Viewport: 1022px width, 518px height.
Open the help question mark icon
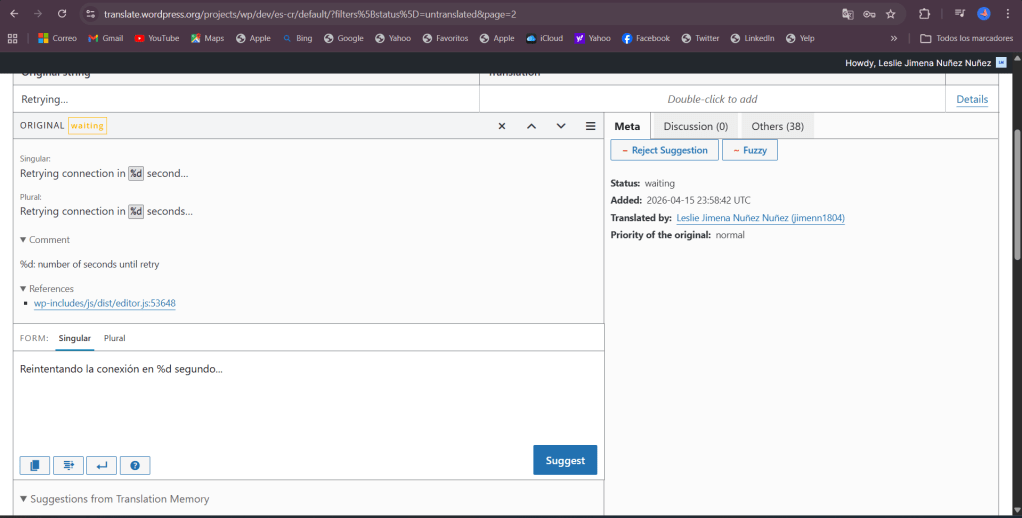click(134, 465)
